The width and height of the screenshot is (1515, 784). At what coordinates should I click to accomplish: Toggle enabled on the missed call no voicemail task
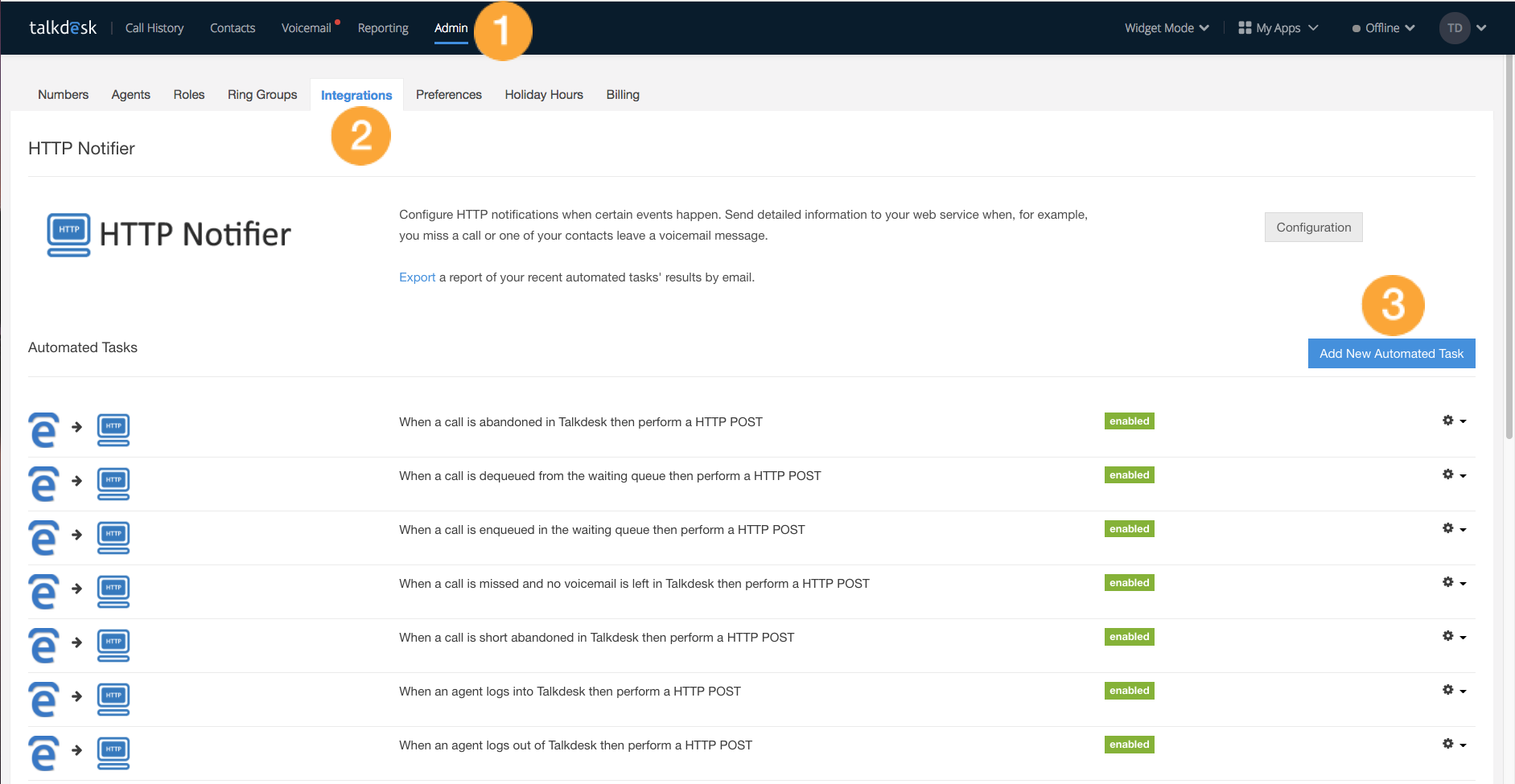(x=1129, y=582)
